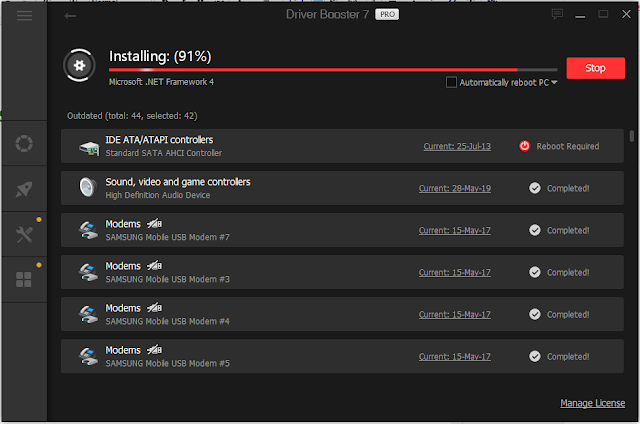Click the signature badge next to Modem #4

154,308
